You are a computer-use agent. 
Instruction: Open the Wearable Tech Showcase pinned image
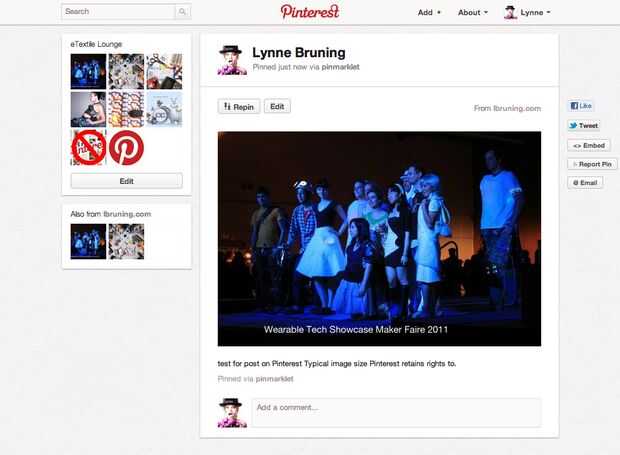pyautogui.click(x=379, y=239)
